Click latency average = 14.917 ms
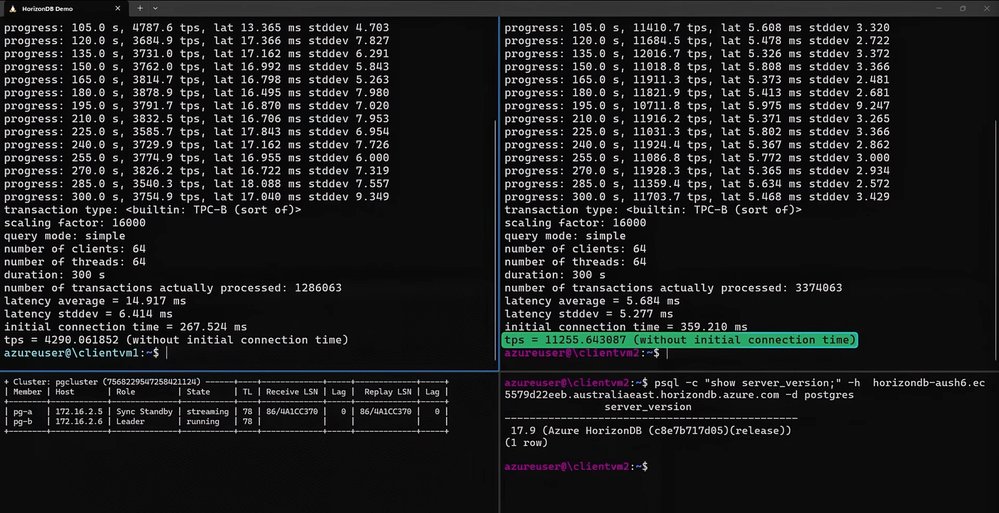The height and width of the screenshot is (513, 999). [95, 301]
